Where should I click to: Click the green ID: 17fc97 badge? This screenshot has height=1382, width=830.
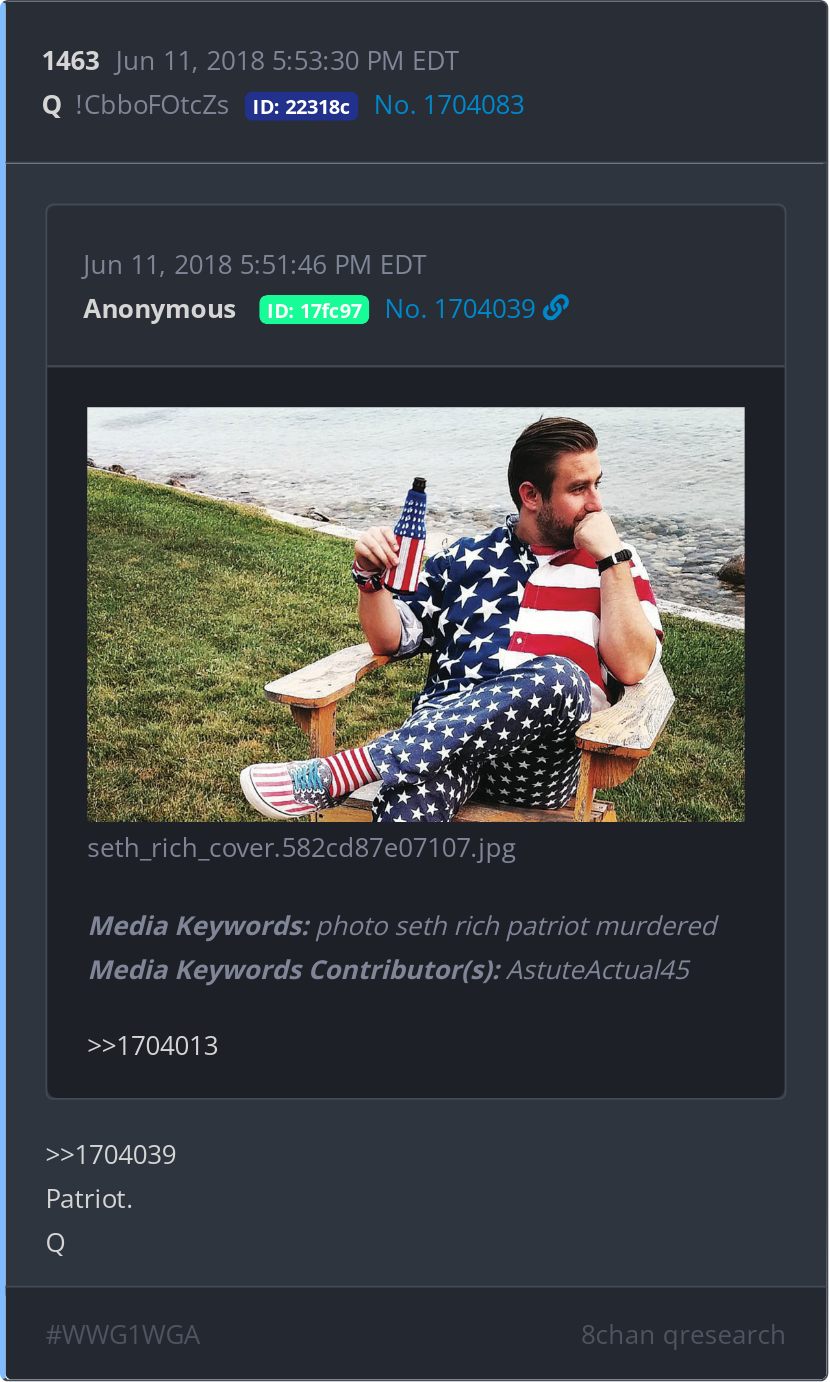pos(314,310)
